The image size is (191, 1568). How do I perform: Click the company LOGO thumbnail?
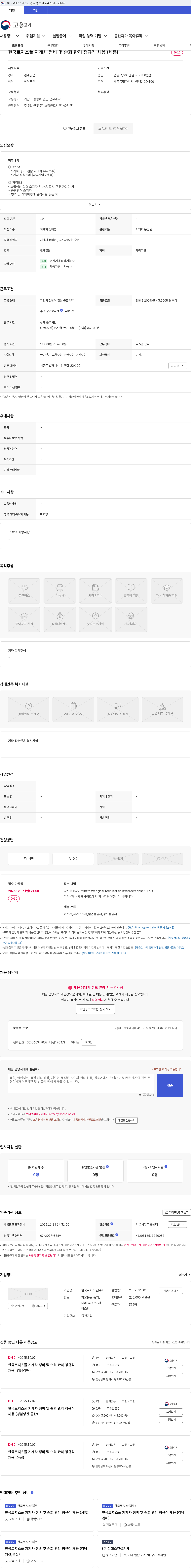click(x=28, y=1294)
